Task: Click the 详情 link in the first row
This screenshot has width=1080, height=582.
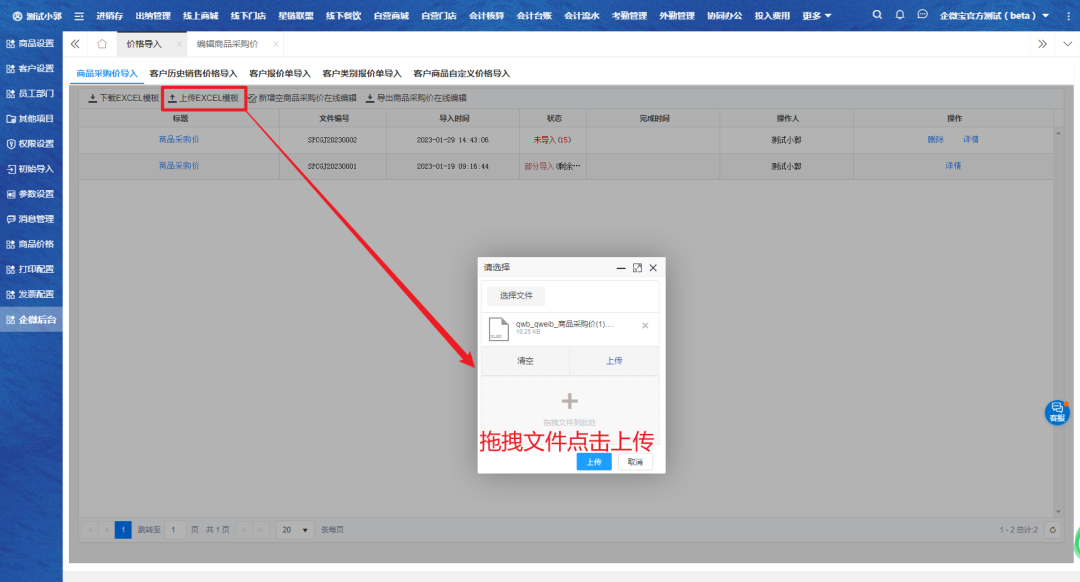Action: (x=970, y=139)
